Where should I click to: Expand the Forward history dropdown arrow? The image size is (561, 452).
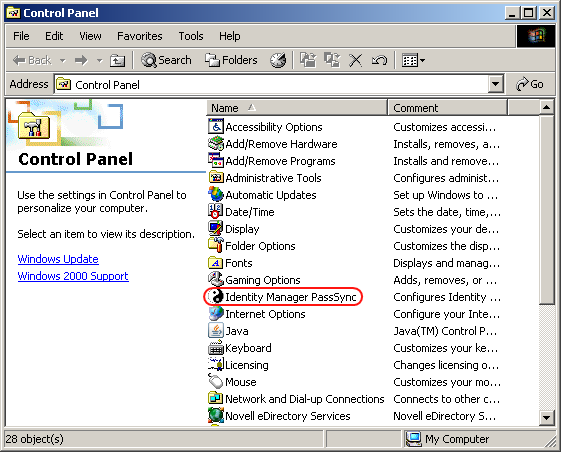99,60
